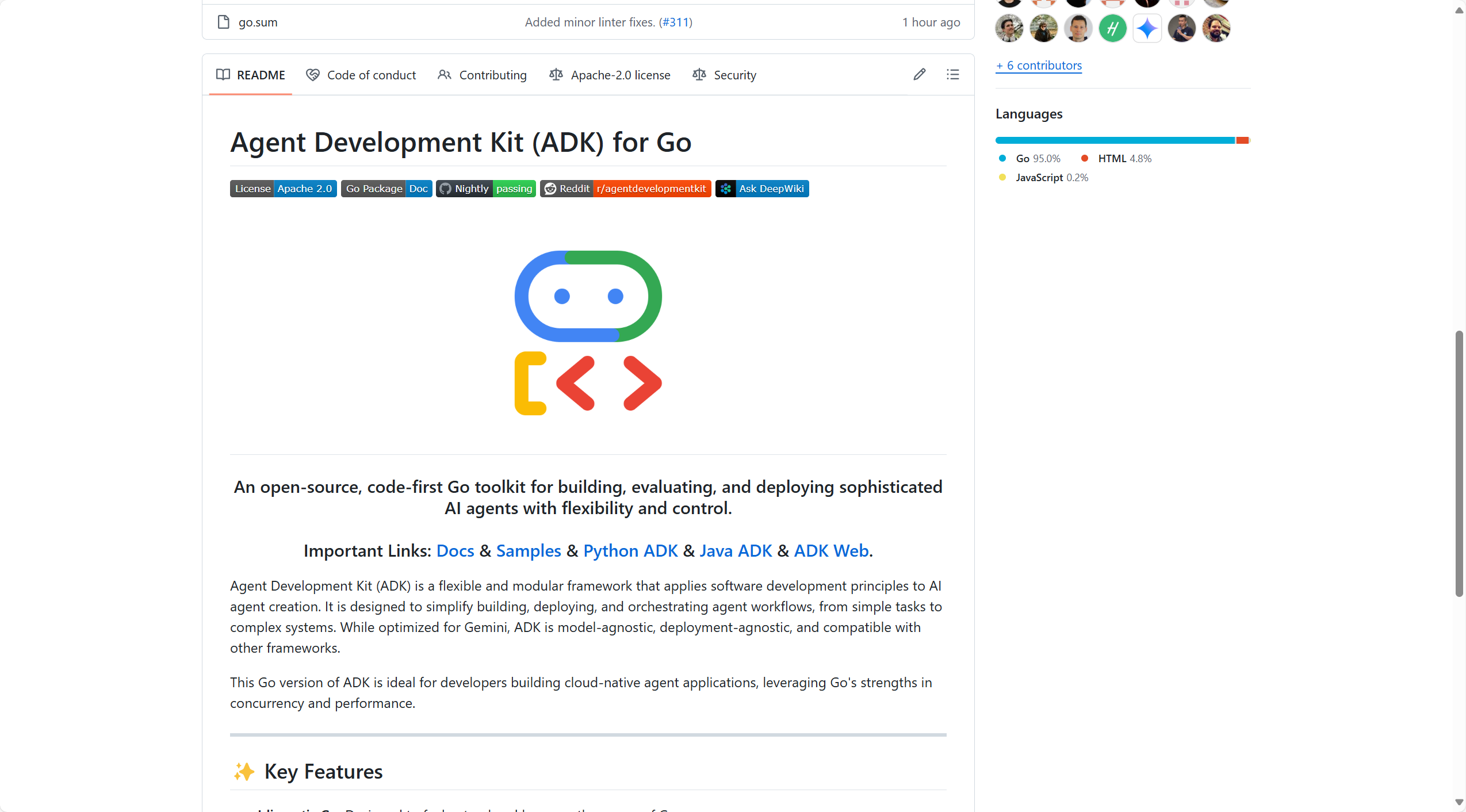Click the blue sparkle contributor avatar
The image size is (1466, 812).
[1147, 28]
